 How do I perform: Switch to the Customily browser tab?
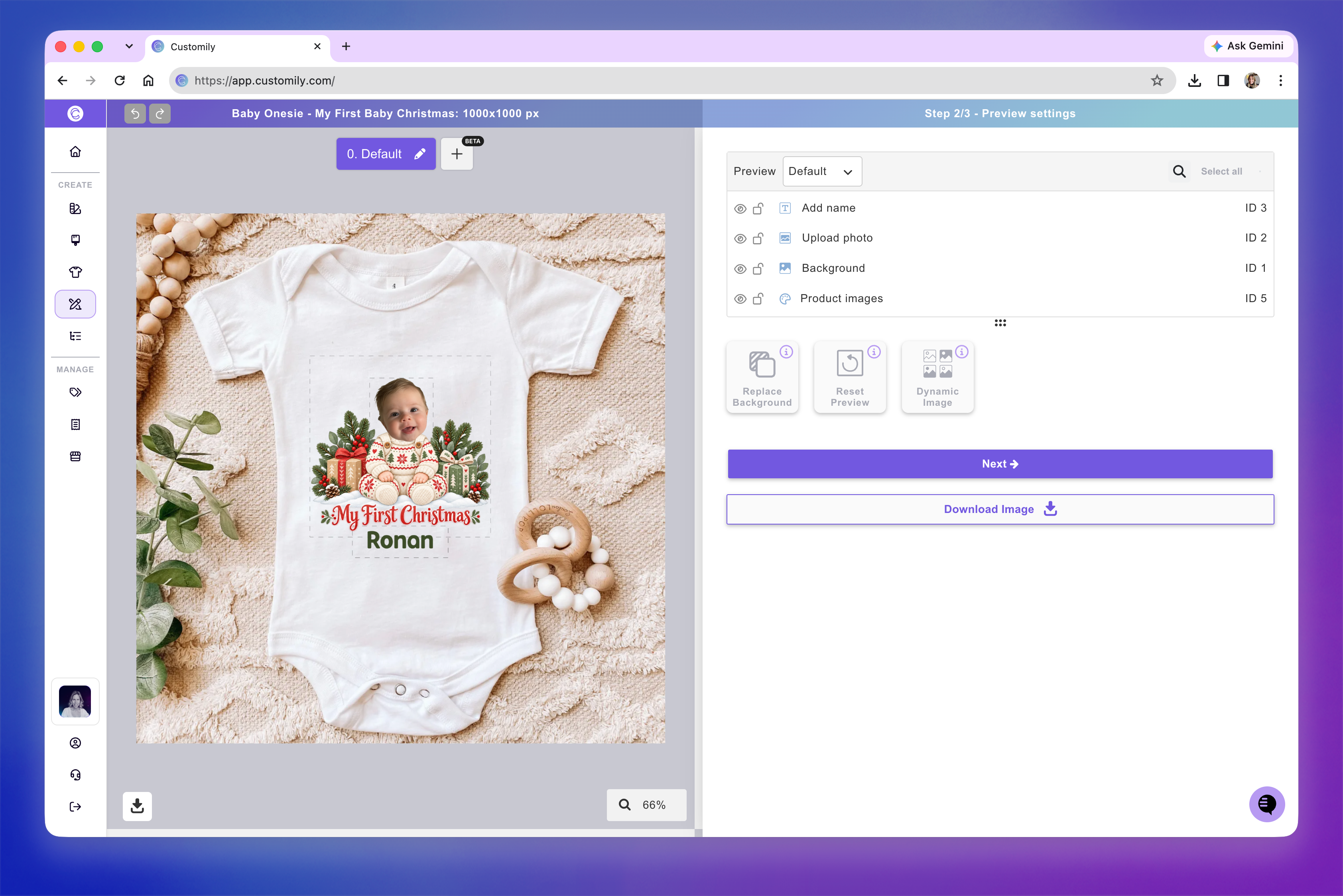click(237, 47)
